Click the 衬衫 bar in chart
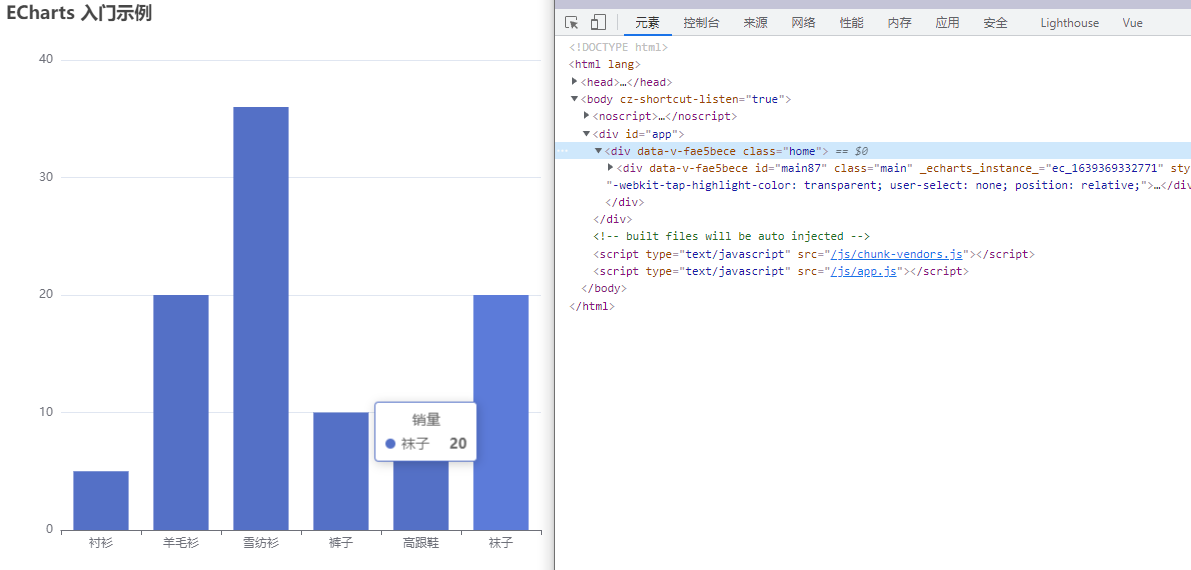 tap(101, 500)
